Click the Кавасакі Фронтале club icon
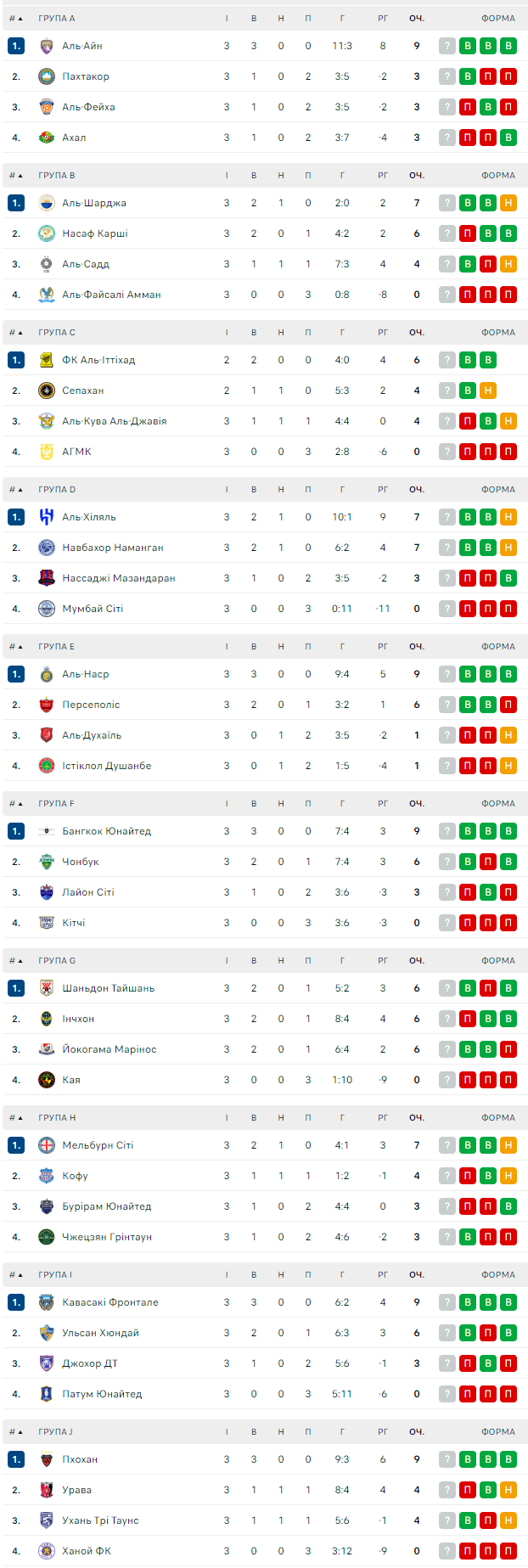The image size is (528, 1568). 47,1302
